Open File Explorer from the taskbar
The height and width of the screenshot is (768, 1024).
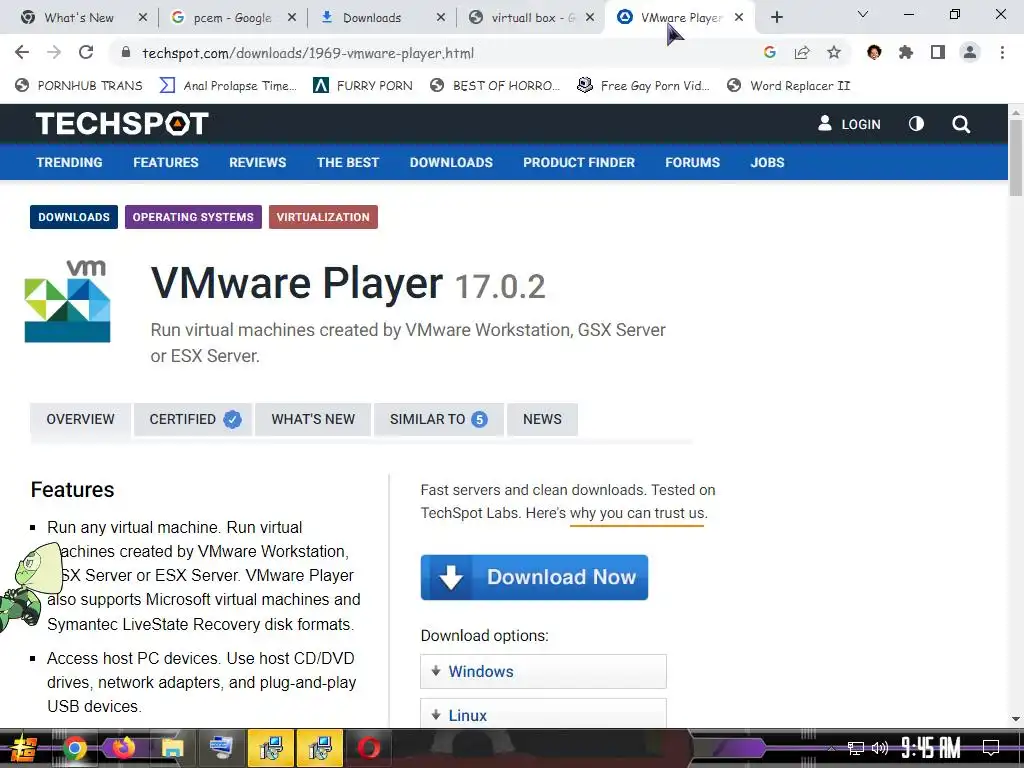pyautogui.click(x=172, y=748)
